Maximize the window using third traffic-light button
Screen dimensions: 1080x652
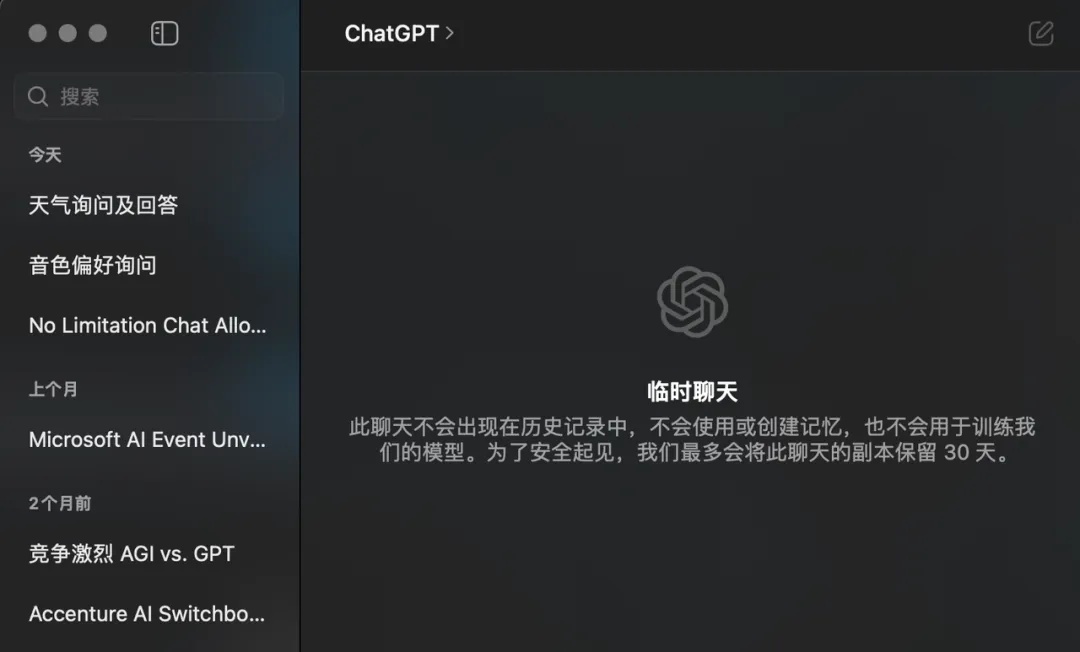[98, 33]
